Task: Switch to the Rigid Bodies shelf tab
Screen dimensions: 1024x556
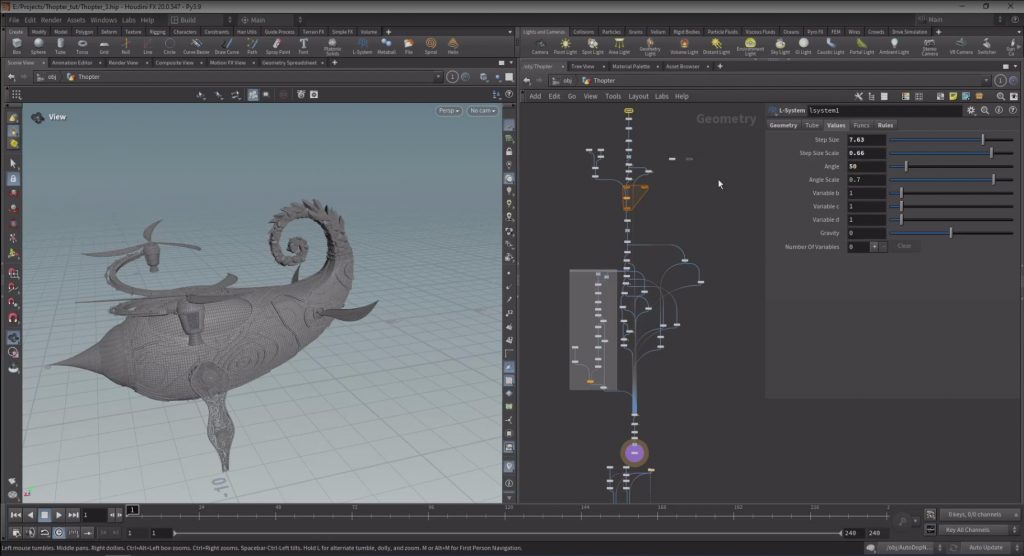Action: pos(686,31)
